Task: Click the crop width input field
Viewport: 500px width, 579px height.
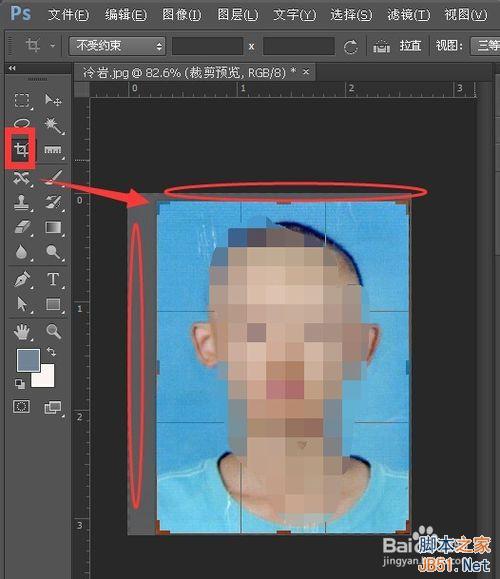Action: coord(208,46)
